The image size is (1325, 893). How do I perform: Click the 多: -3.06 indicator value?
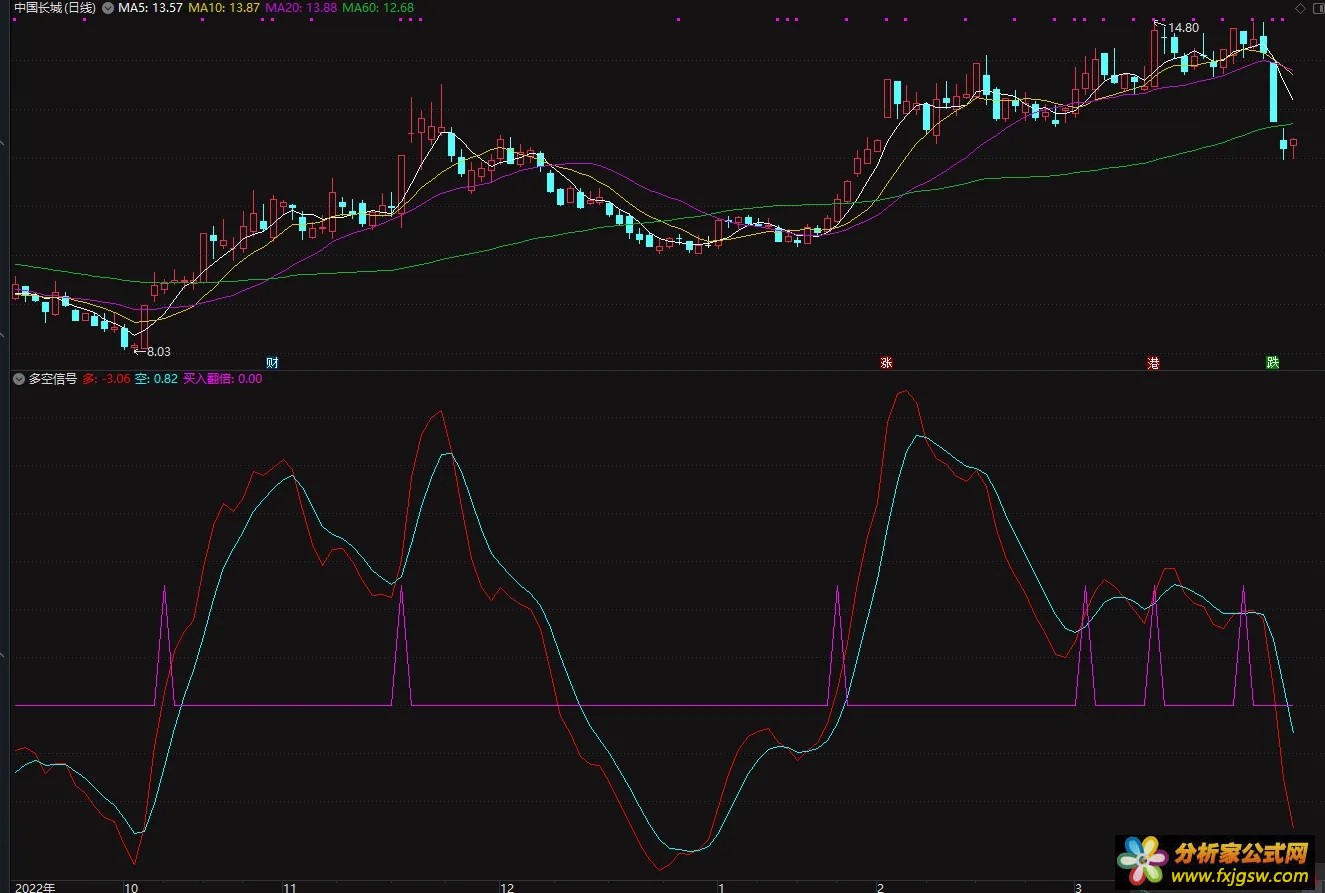point(106,379)
